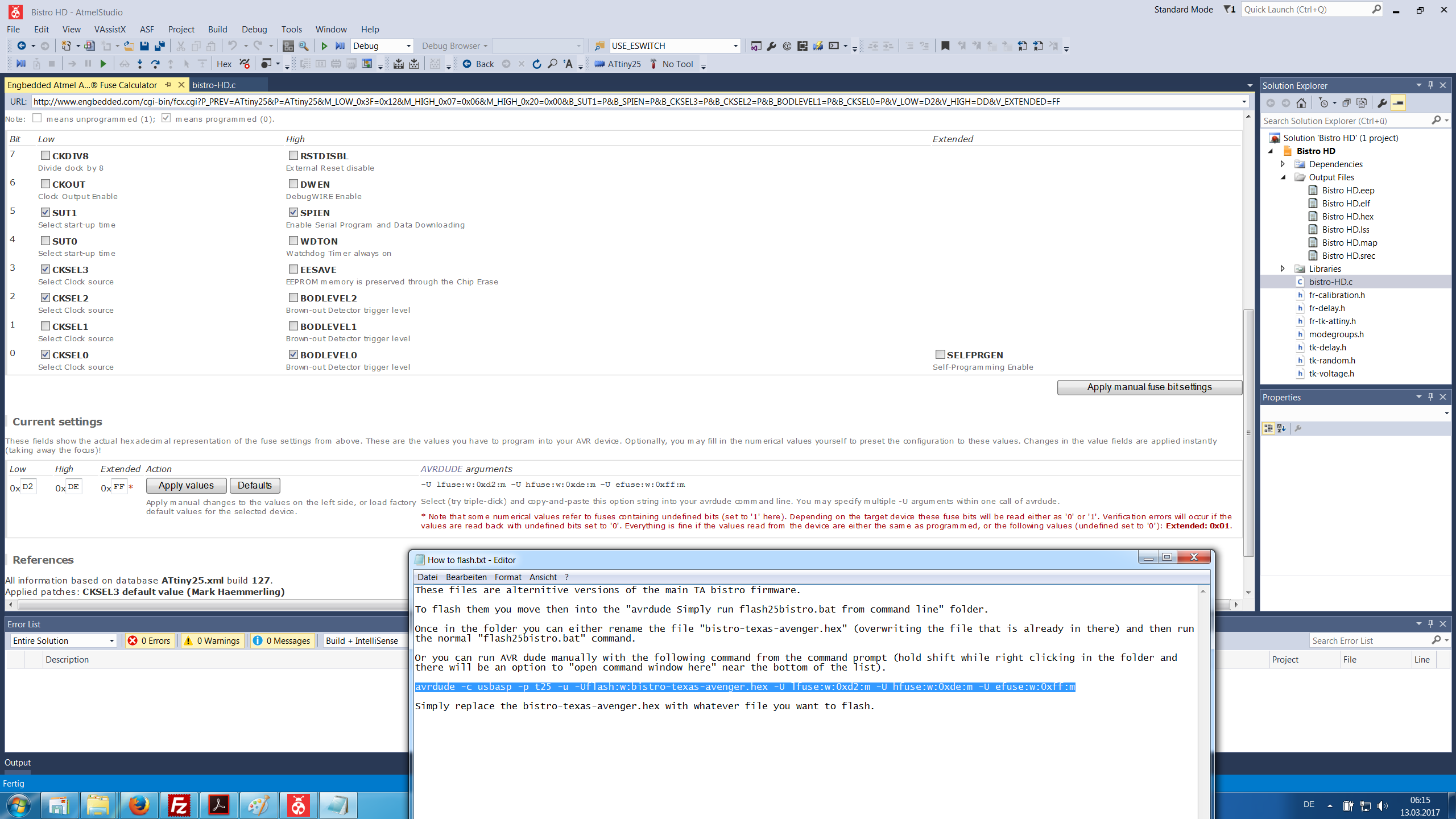Open the Format menu in the Editor window

[507, 577]
